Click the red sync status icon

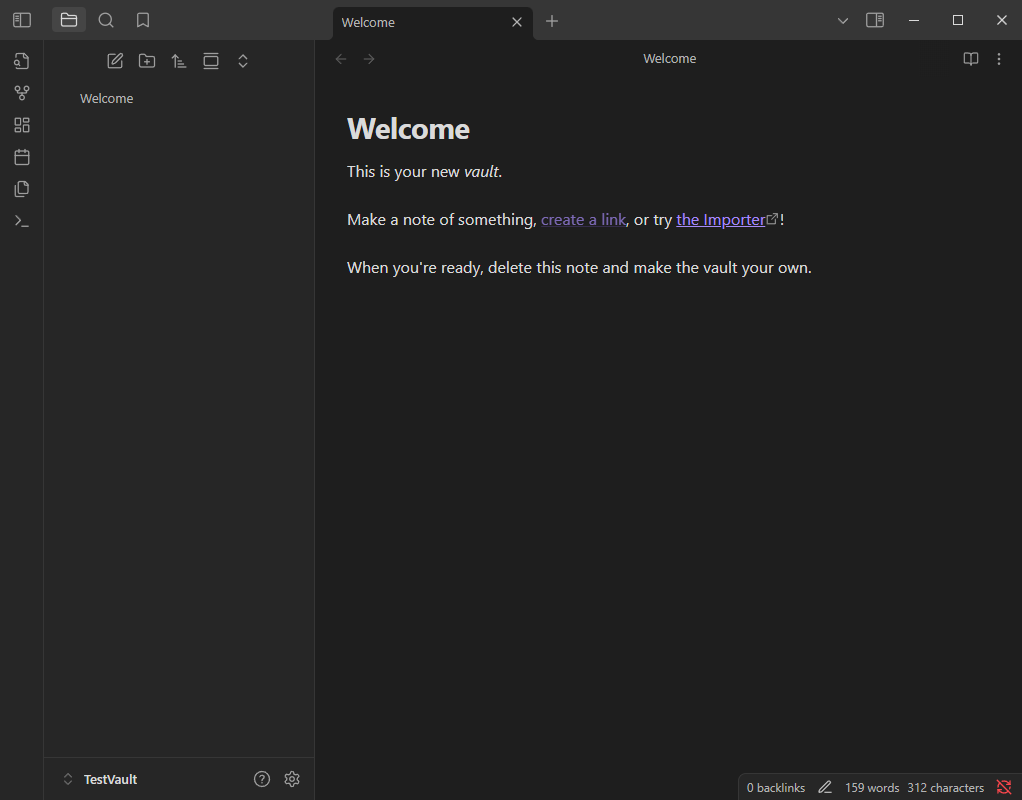point(1004,788)
